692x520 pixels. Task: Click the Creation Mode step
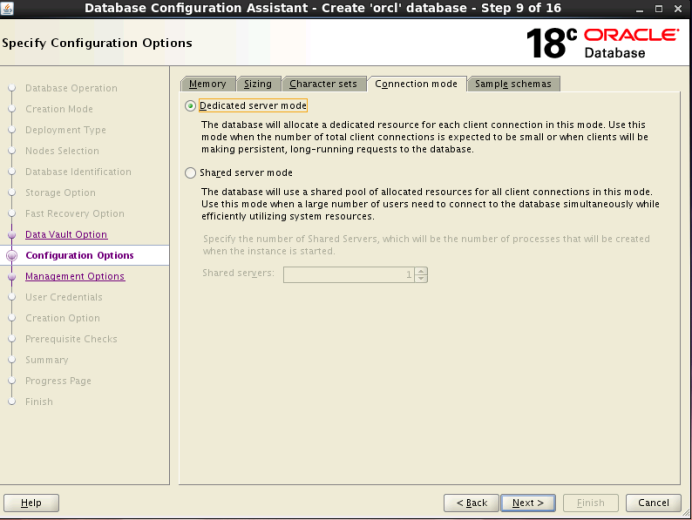tap(59, 109)
